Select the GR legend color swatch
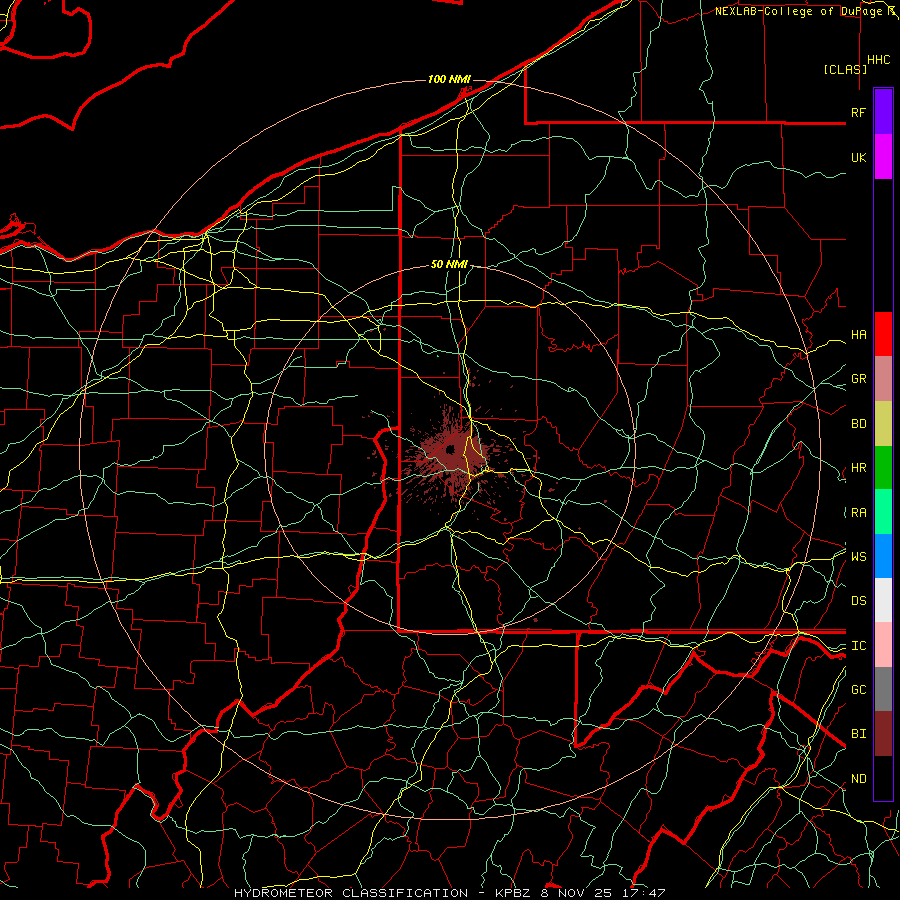Viewport: 900px width, 900px height. click(883, 379)
